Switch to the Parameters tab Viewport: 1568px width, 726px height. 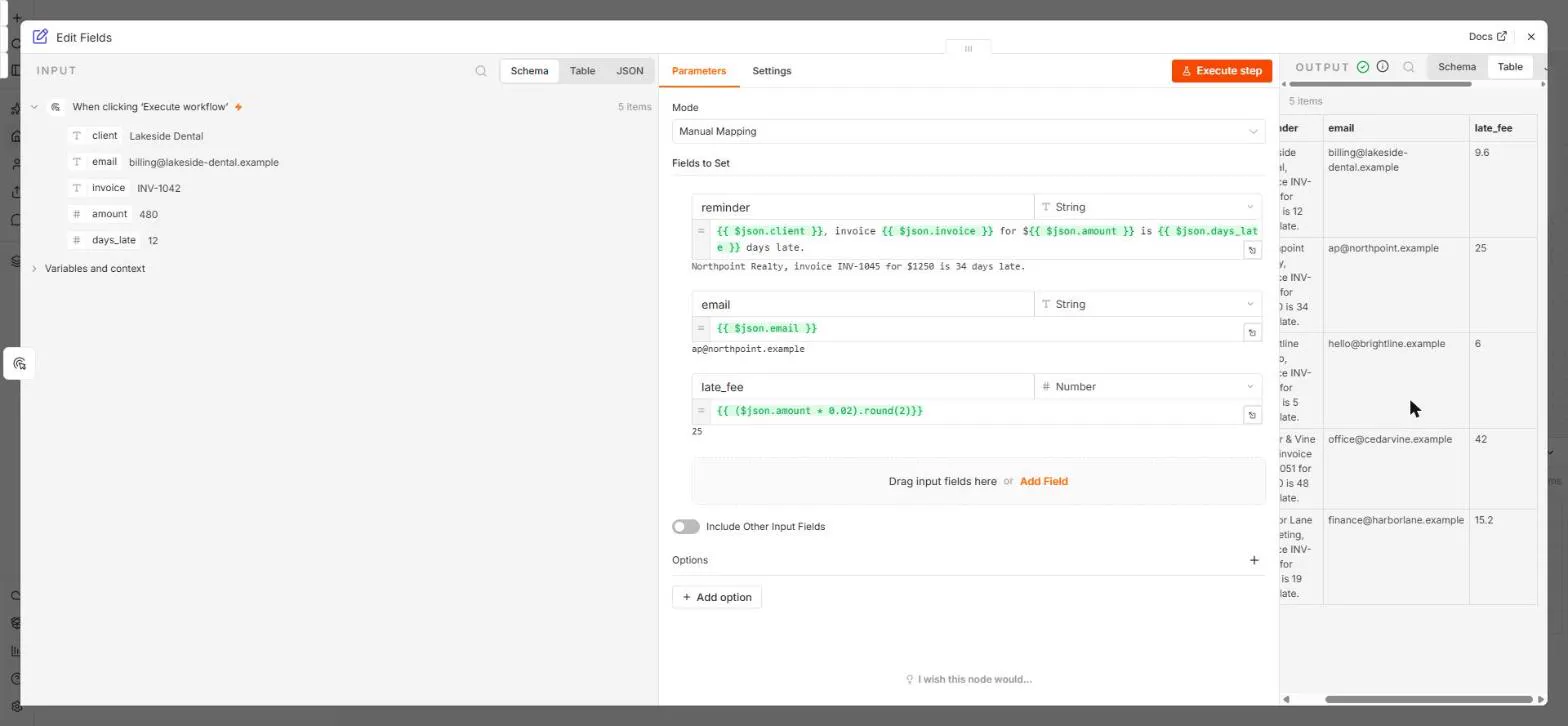tap(699, 71)
